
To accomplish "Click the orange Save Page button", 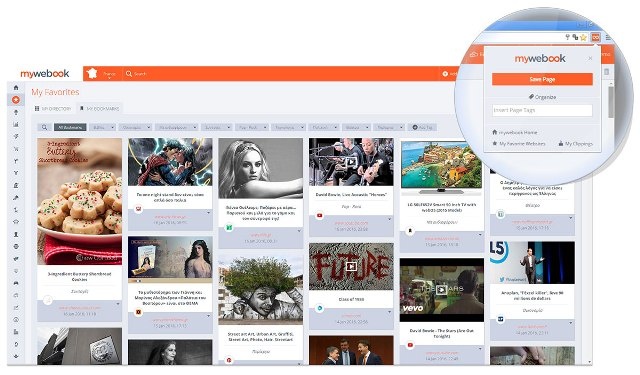I will click(x=542, y=79).
